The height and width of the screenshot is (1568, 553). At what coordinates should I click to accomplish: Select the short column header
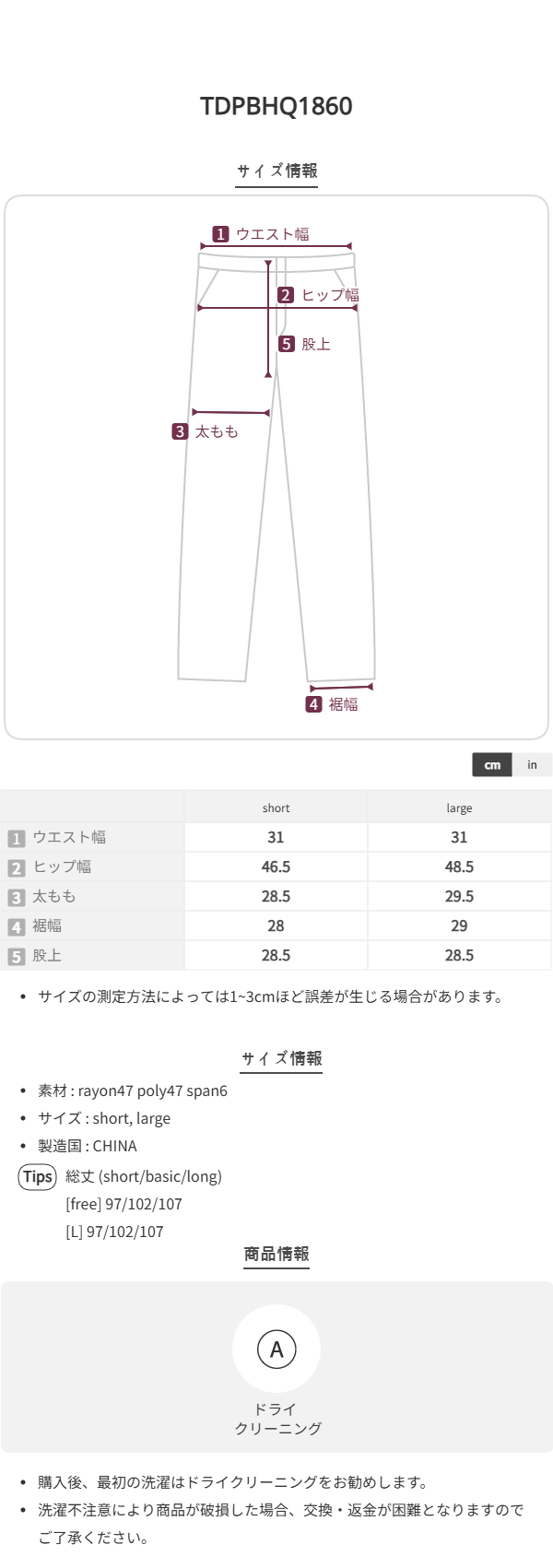[276, 808]
